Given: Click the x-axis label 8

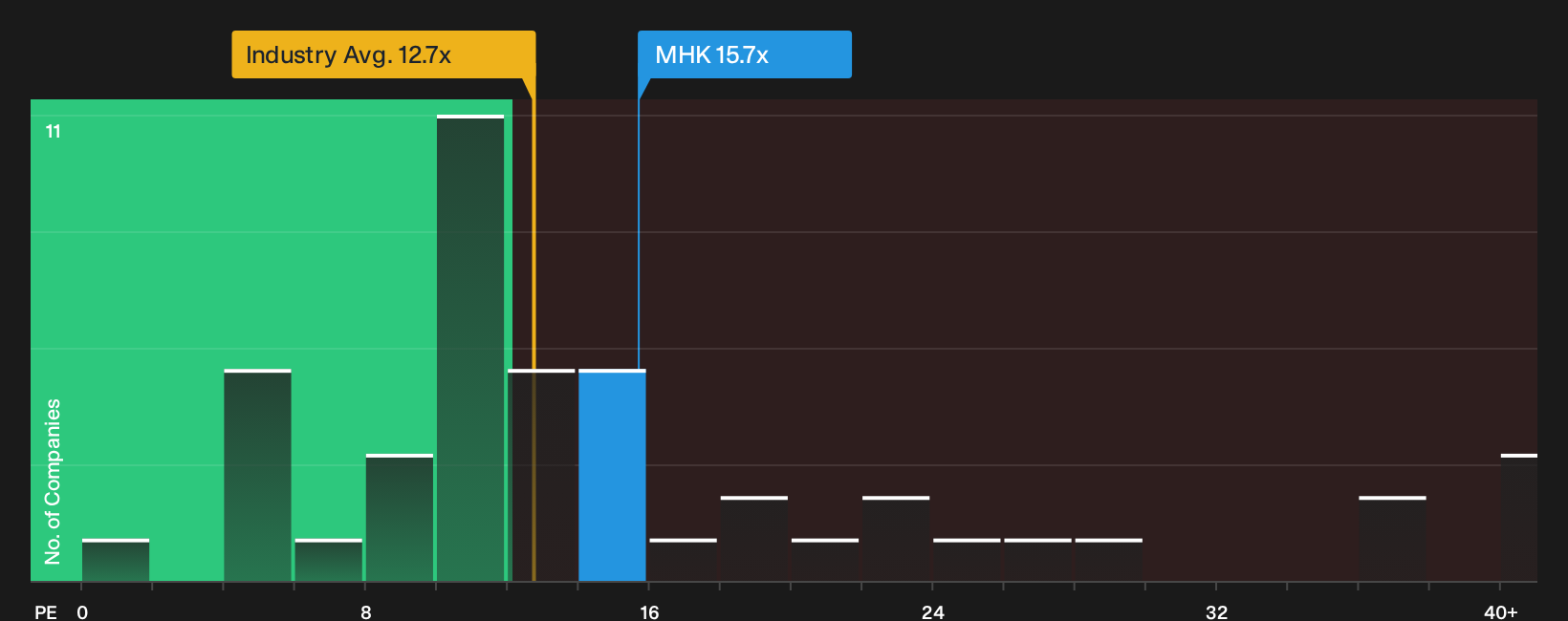Looking at the screenshot, I should [366, 611].
